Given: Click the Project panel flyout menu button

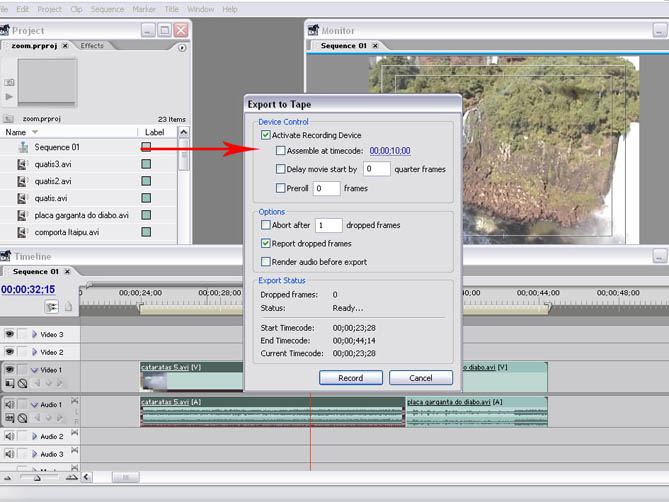Looking at the screenshot, I should click(181, 46).
